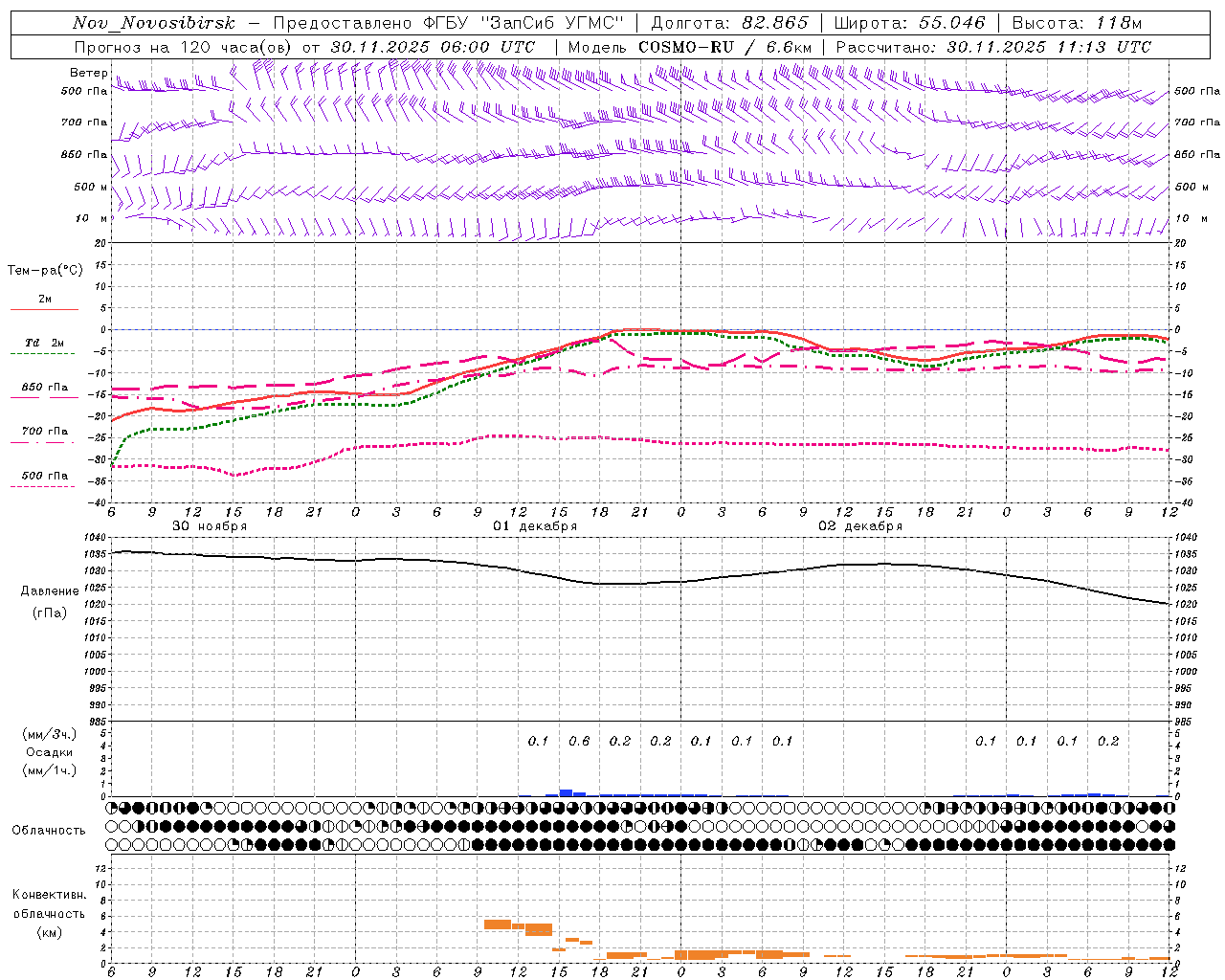Click the Nov_Novosibirsk station title
This screenshot has height=980, width=1225.
click(153, 23)
